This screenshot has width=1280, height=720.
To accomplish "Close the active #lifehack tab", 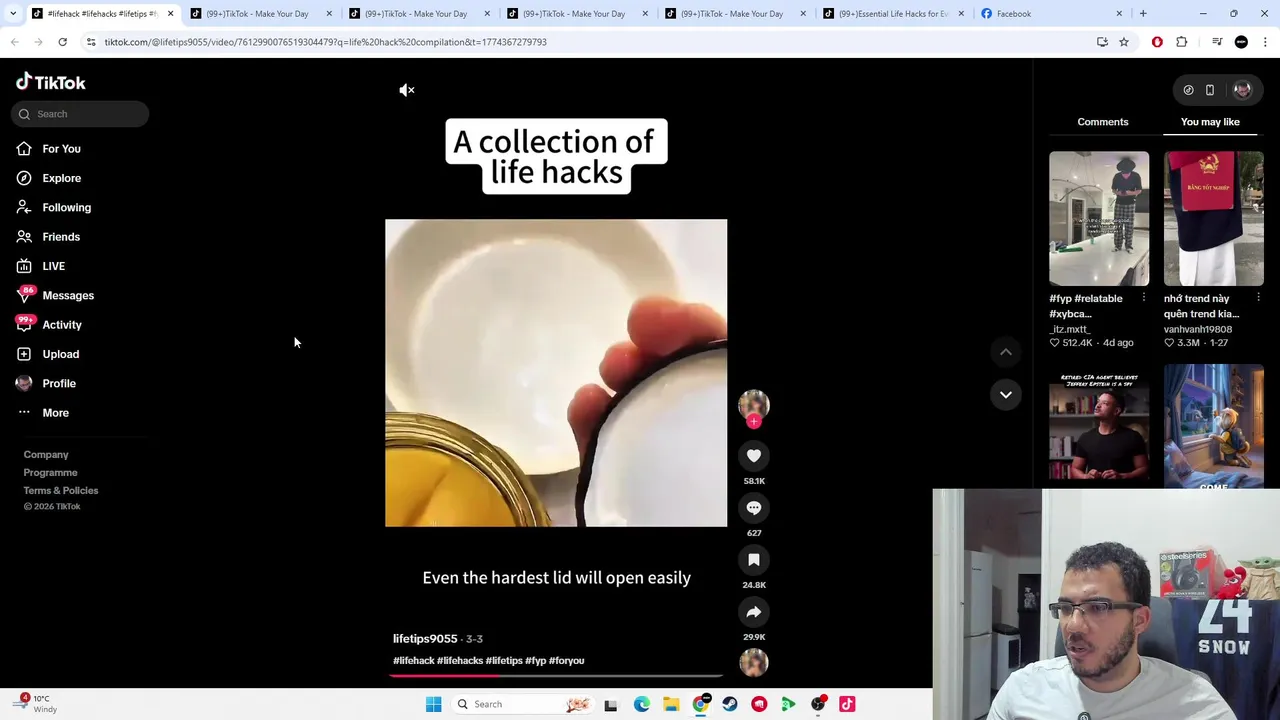I will (x=170, y=14).
